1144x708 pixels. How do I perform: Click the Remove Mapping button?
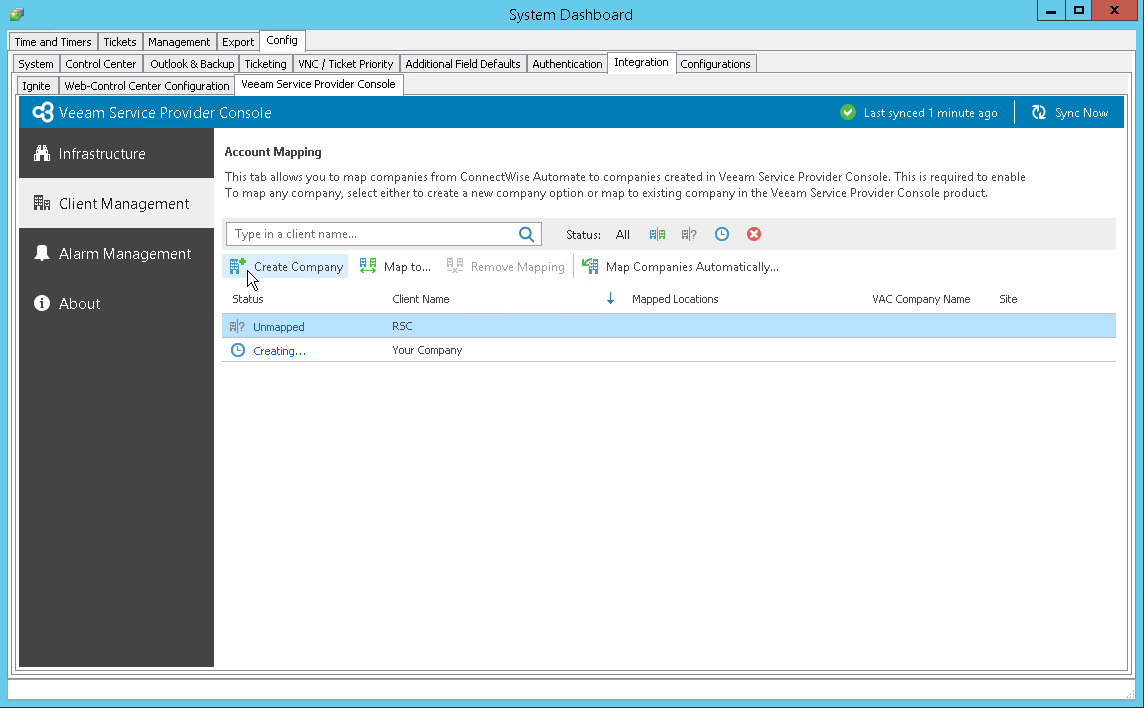[x=506, y=266]
